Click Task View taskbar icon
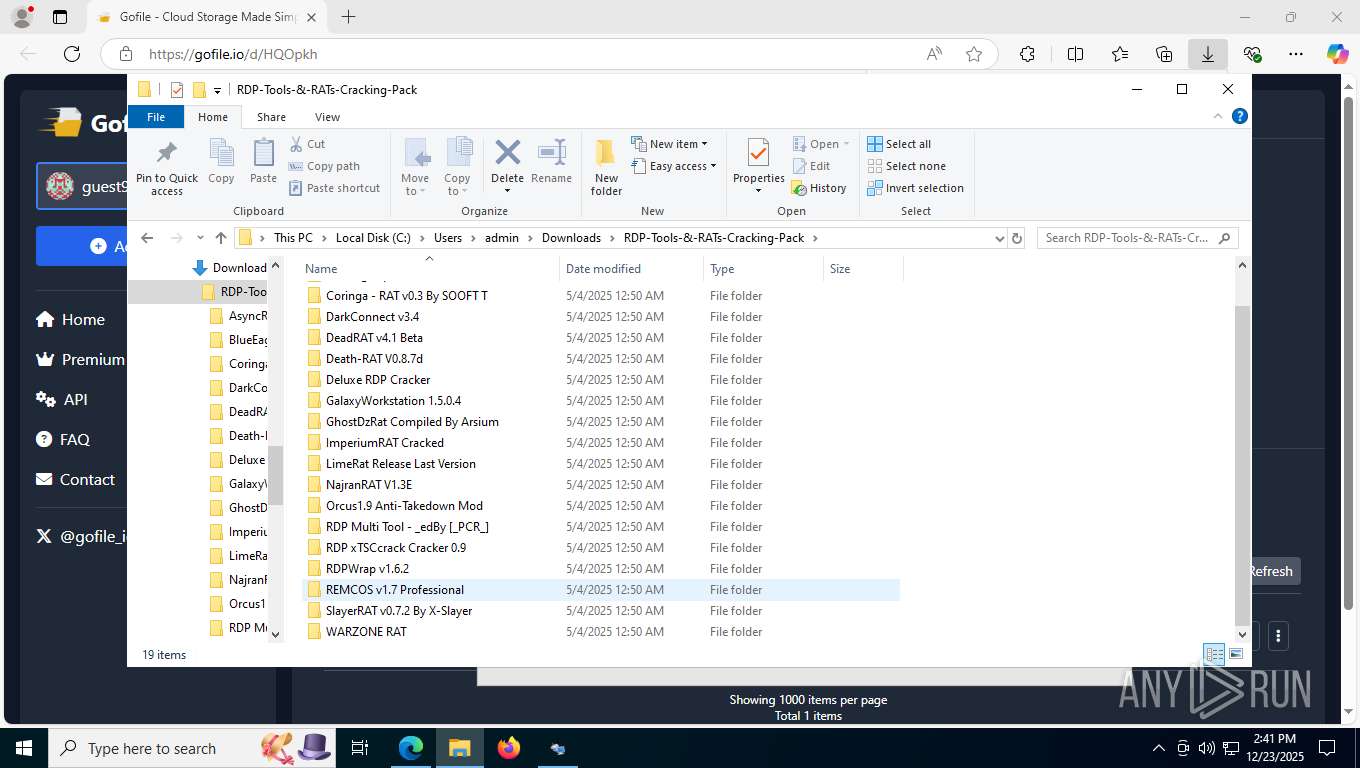Screen dimensions: 1360x768 (360, 748)
